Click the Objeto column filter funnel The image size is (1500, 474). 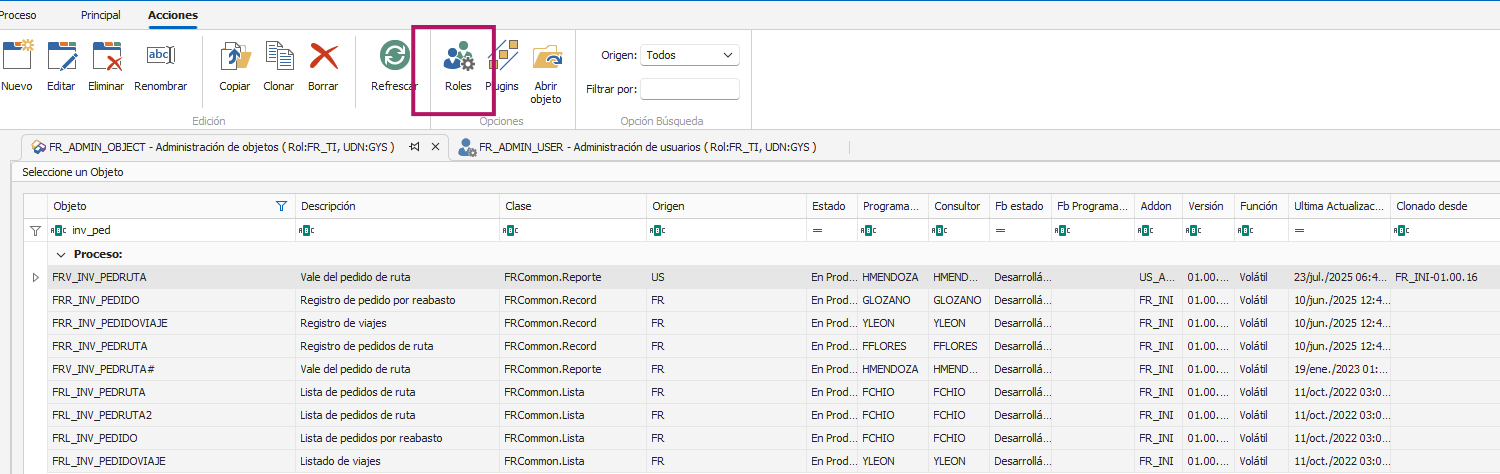coord(281,206)
